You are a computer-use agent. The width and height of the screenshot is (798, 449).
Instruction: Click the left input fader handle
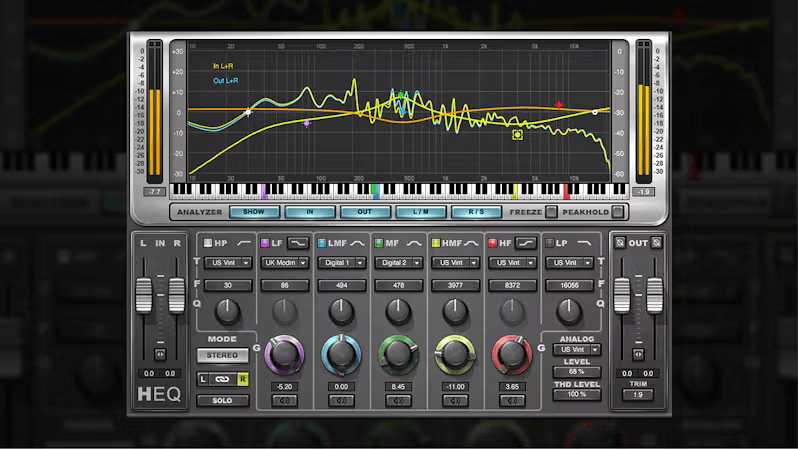click(x=144, y=295)
